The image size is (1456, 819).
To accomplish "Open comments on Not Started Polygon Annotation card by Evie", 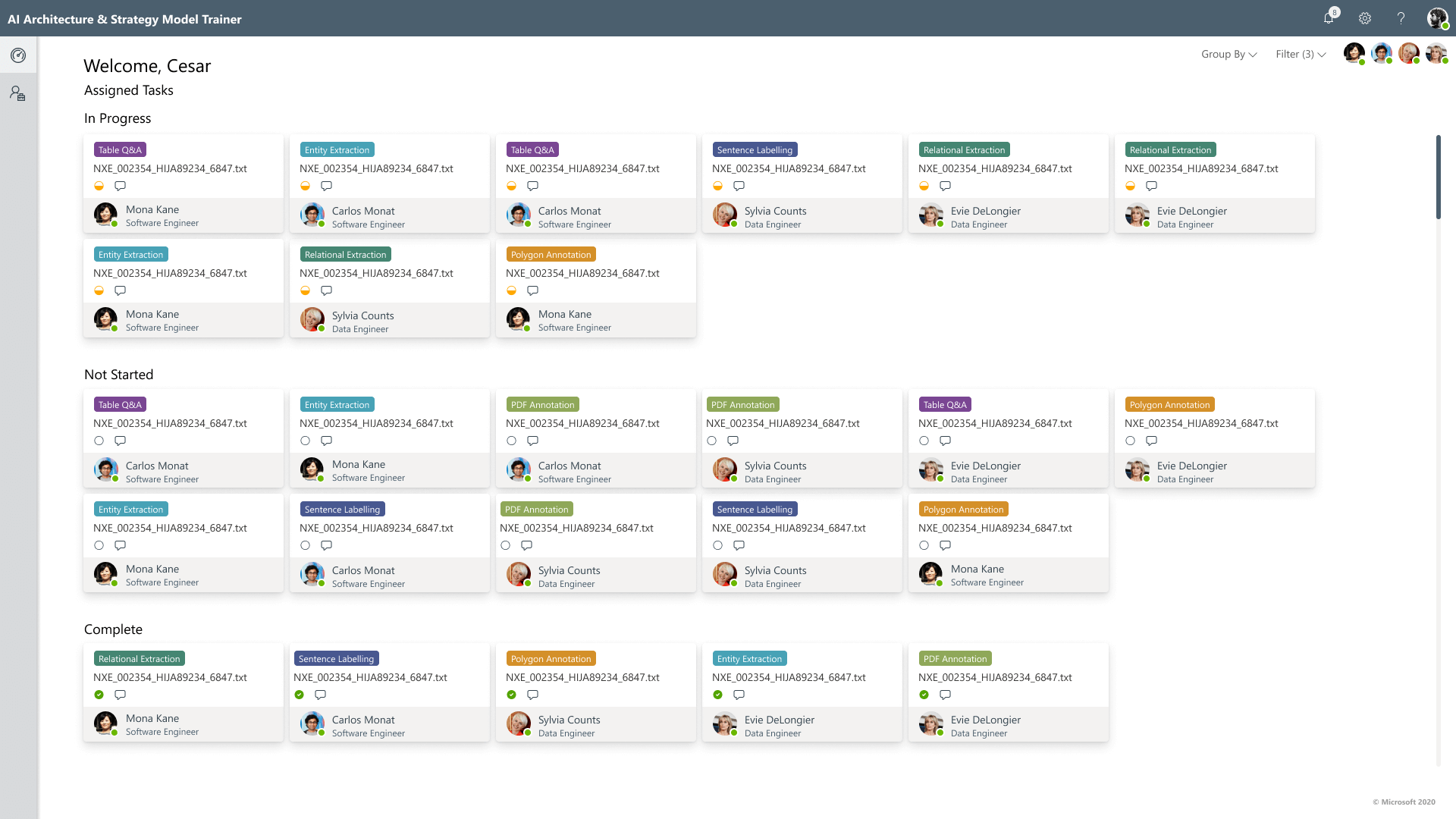I will [1151, 441].
